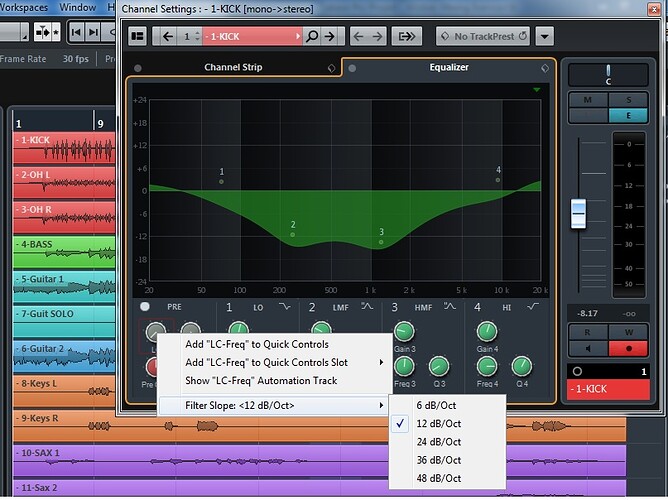Toggle the channel settings layout icon
Image resolution: width=668 pixels, height=500 pixels.
tap(137, 36)
